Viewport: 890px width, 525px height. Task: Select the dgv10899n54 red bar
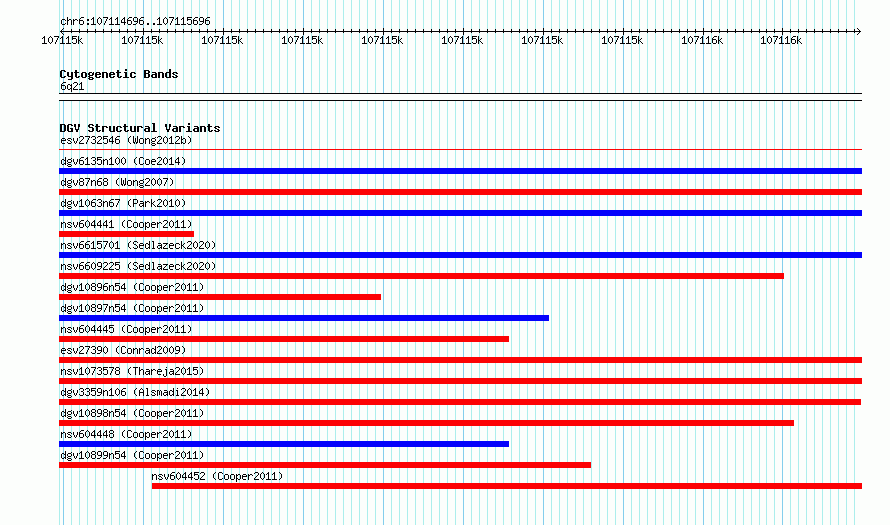point(325,465)
